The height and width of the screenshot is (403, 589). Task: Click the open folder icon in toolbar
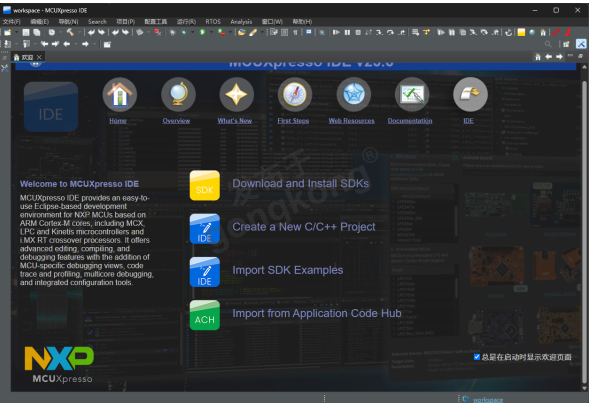tap(242, 33)
